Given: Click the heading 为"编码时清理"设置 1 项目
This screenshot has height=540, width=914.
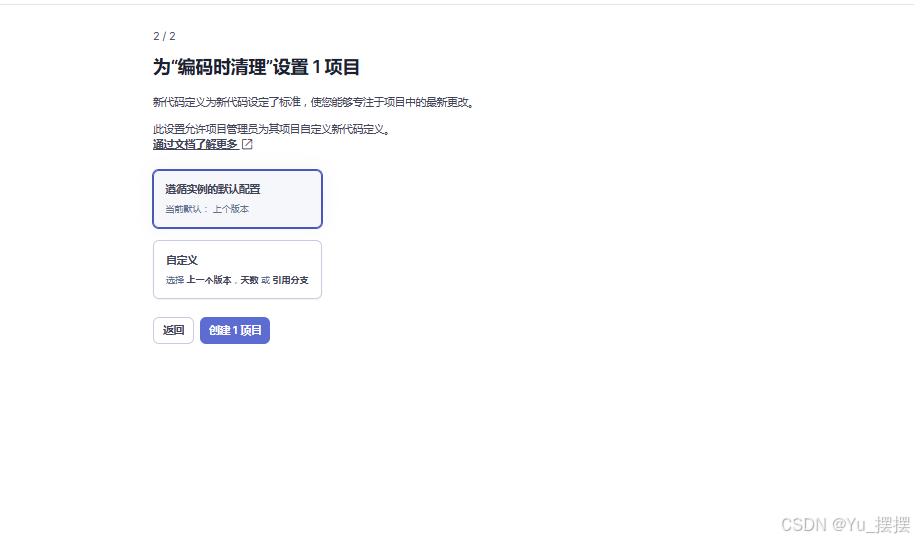Looking at the screenshot, I should [x=256, y=67].
